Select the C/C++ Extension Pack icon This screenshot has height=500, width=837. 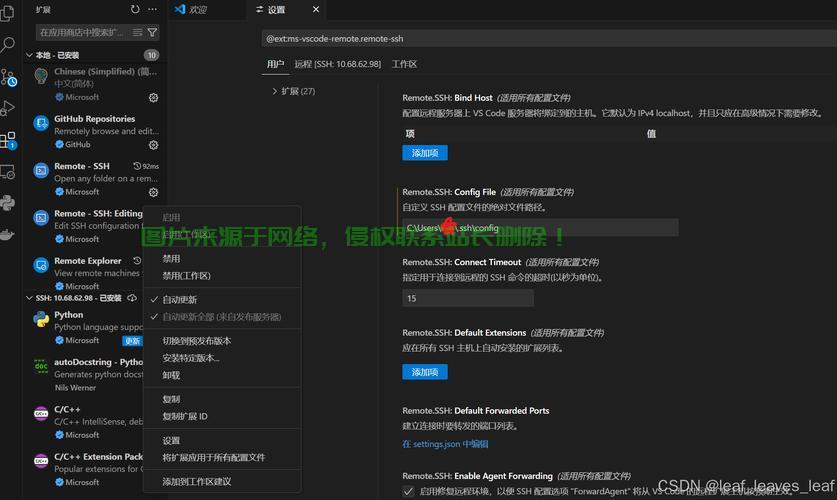(x=41, y=461)
